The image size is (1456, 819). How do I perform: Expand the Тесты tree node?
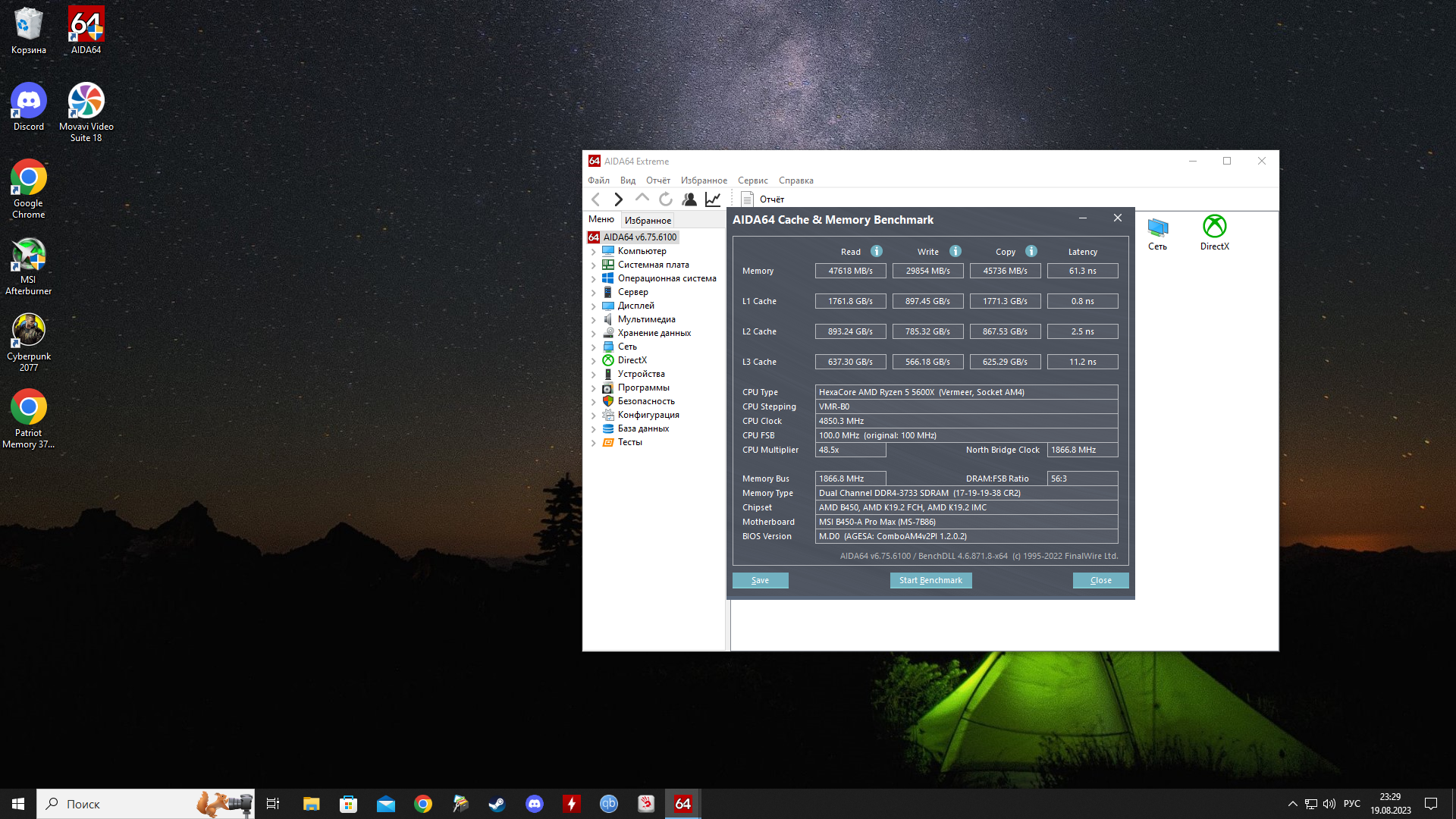(593, 442)
